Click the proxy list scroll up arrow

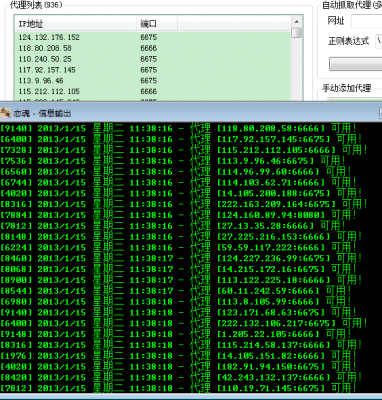296,22
